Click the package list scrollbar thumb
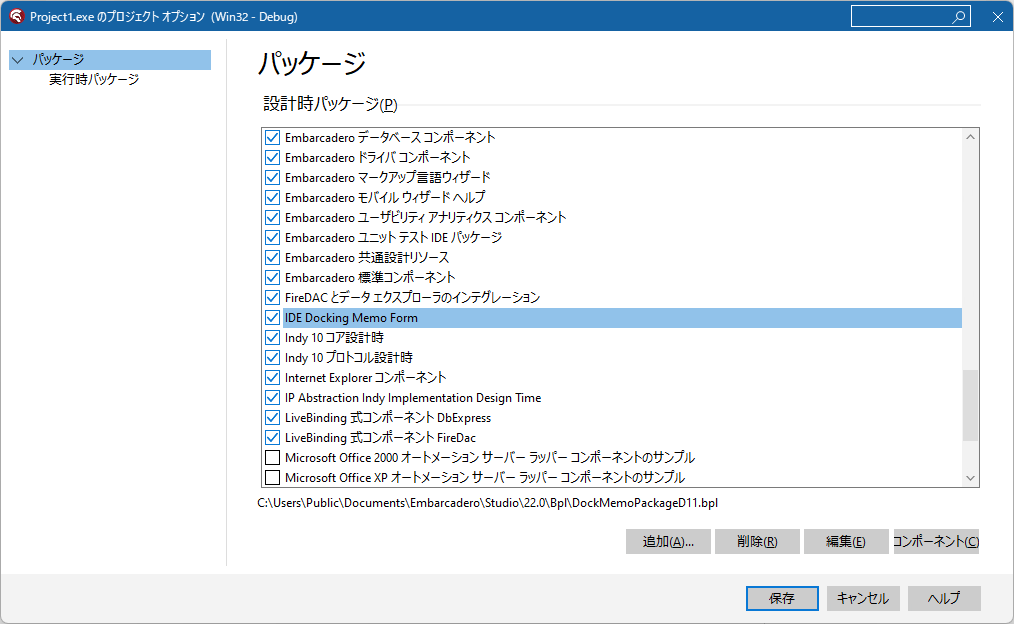The width and height of the screenshot is (1014, 624). (970, 405)
